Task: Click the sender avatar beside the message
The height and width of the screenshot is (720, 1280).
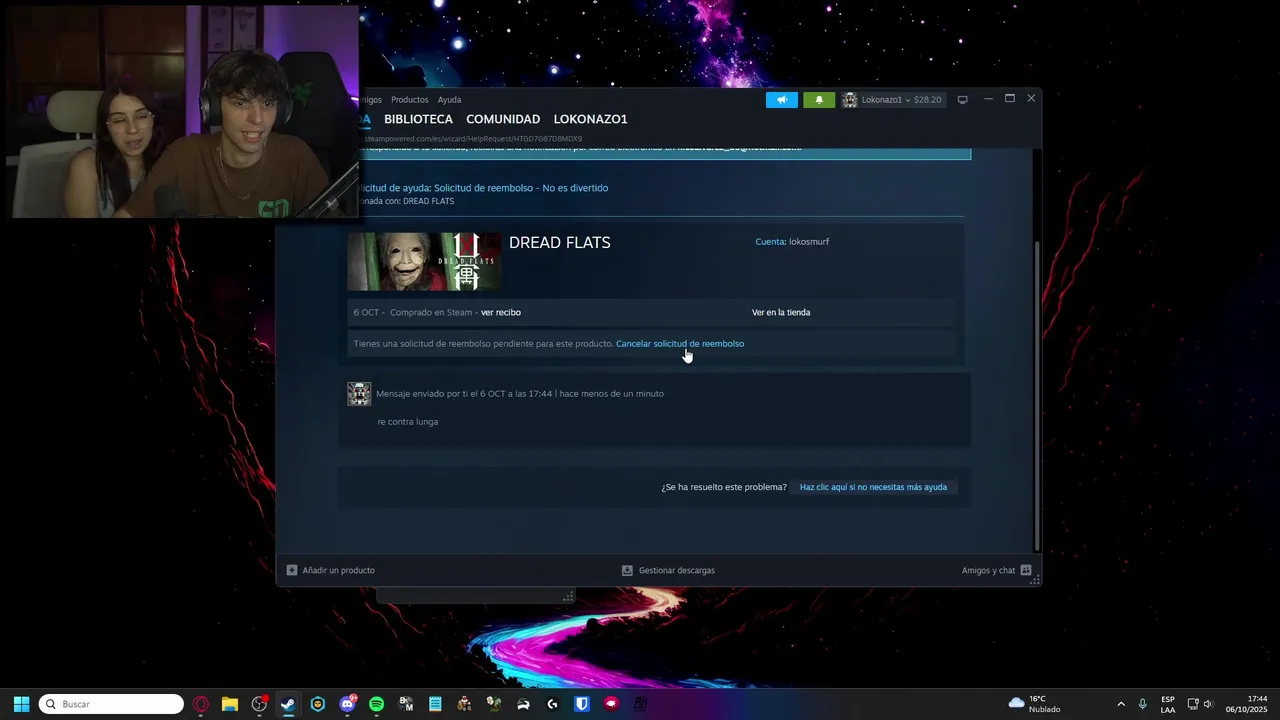Action: (359, 394)
